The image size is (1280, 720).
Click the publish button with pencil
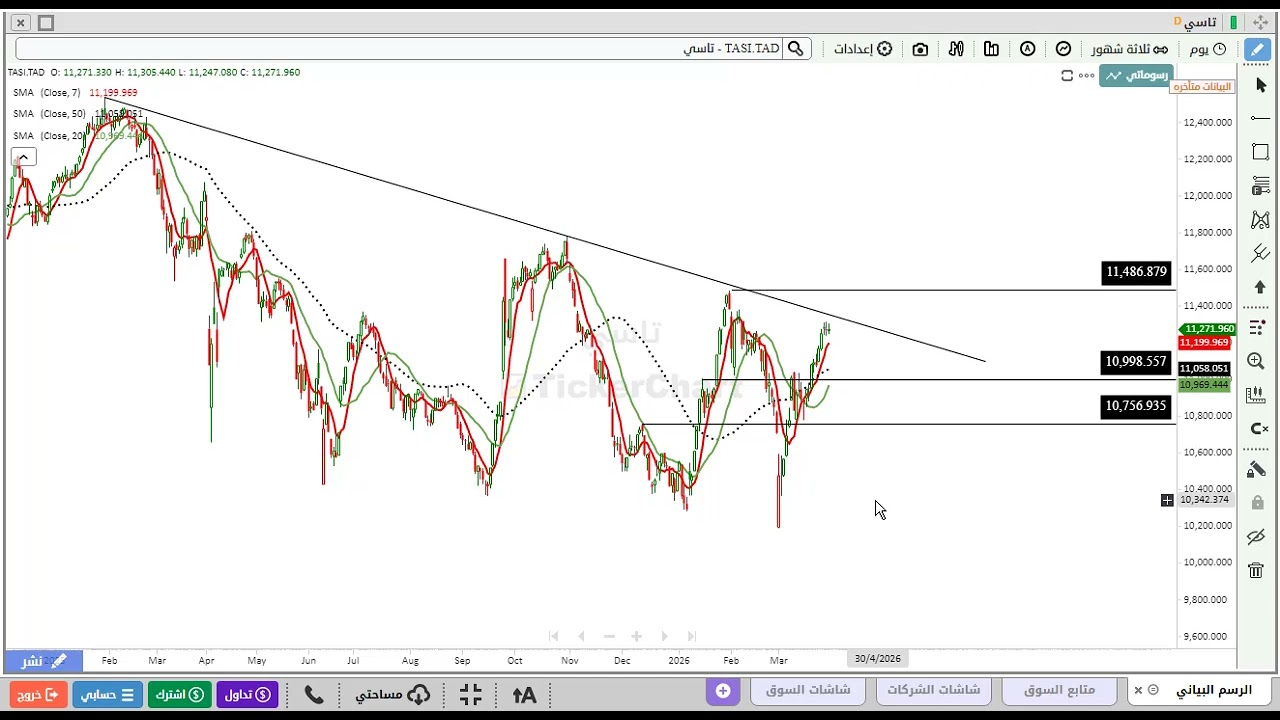point(44,660)
